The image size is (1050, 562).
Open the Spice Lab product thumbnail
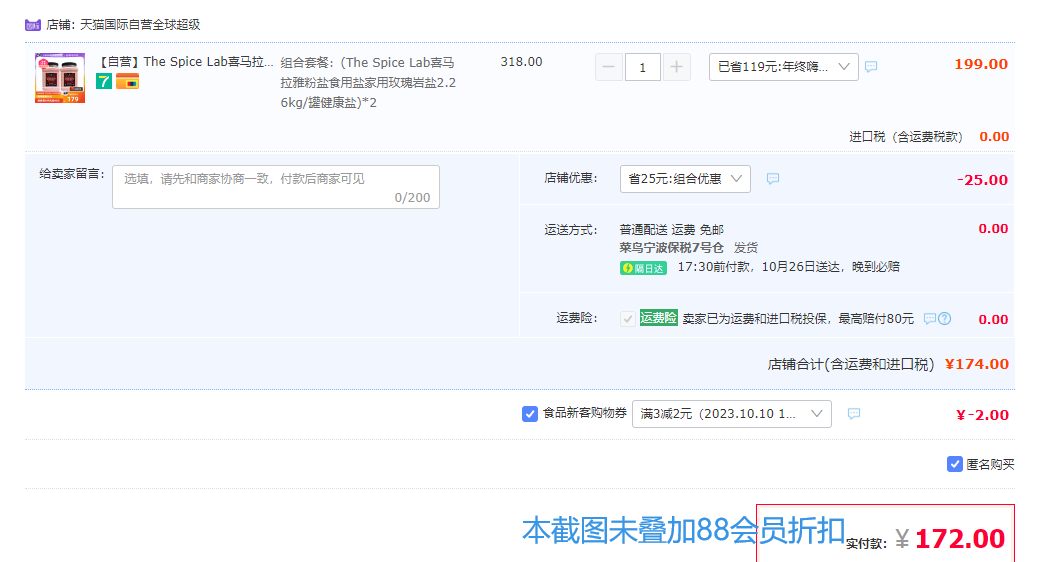tap(60, 78)
